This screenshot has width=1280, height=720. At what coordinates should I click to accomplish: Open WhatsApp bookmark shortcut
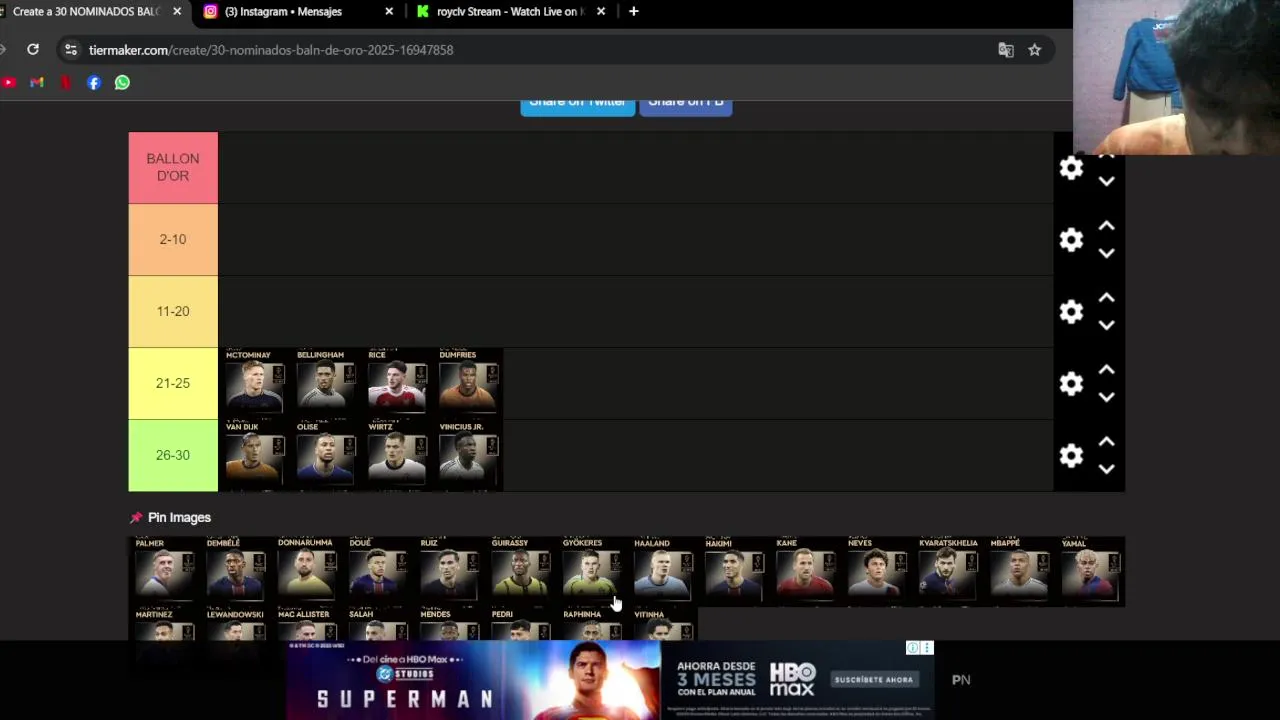tap(122, 83)
